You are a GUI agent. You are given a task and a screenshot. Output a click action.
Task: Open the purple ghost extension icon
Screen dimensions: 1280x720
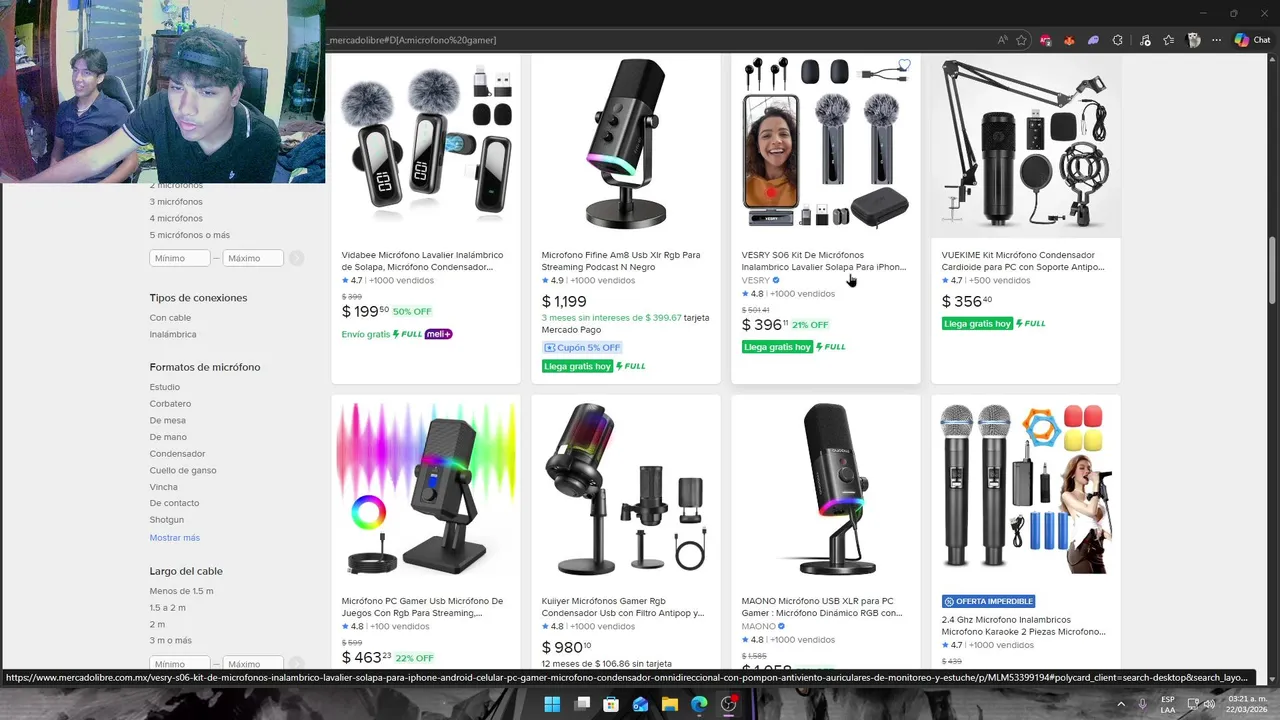pos(1093,40)
